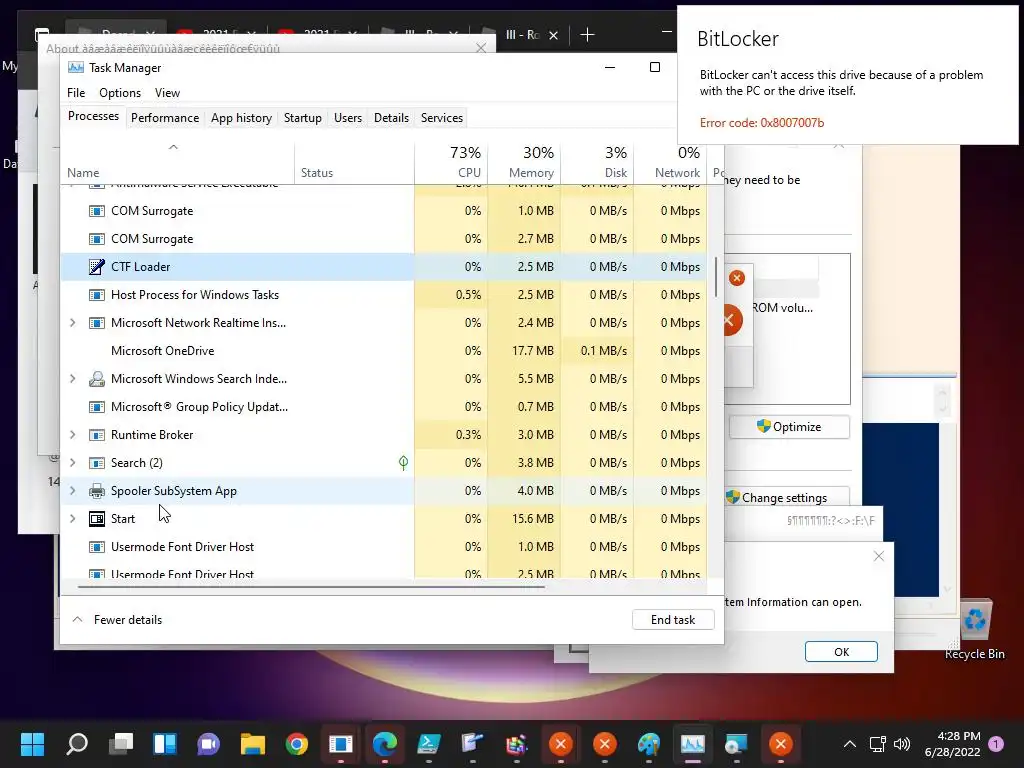
Task: Click the Microsoft Windows Search Indexer icon
Action: click(x=97, y=379)
